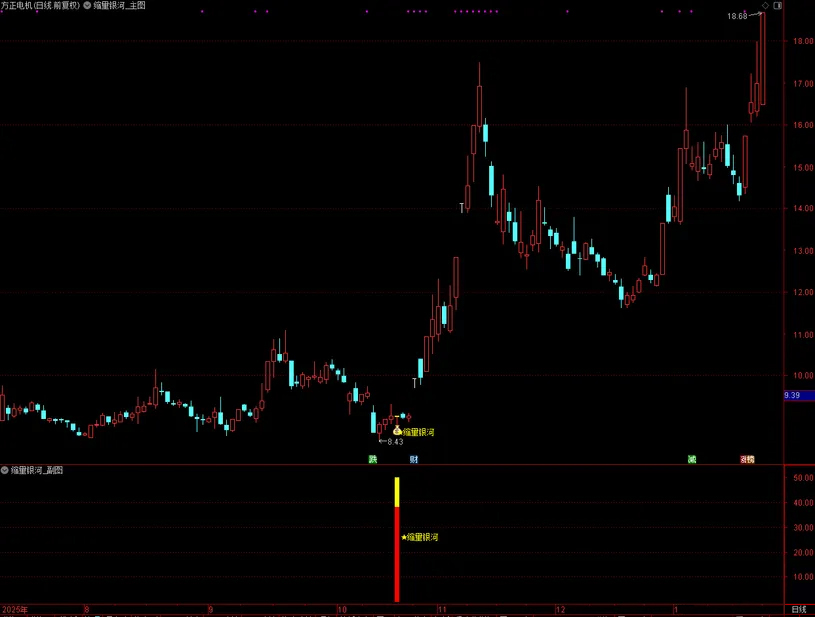Screen dimensions: 815x617
Task: Select the 2025年 label on time axis
Action: (15, 609)
